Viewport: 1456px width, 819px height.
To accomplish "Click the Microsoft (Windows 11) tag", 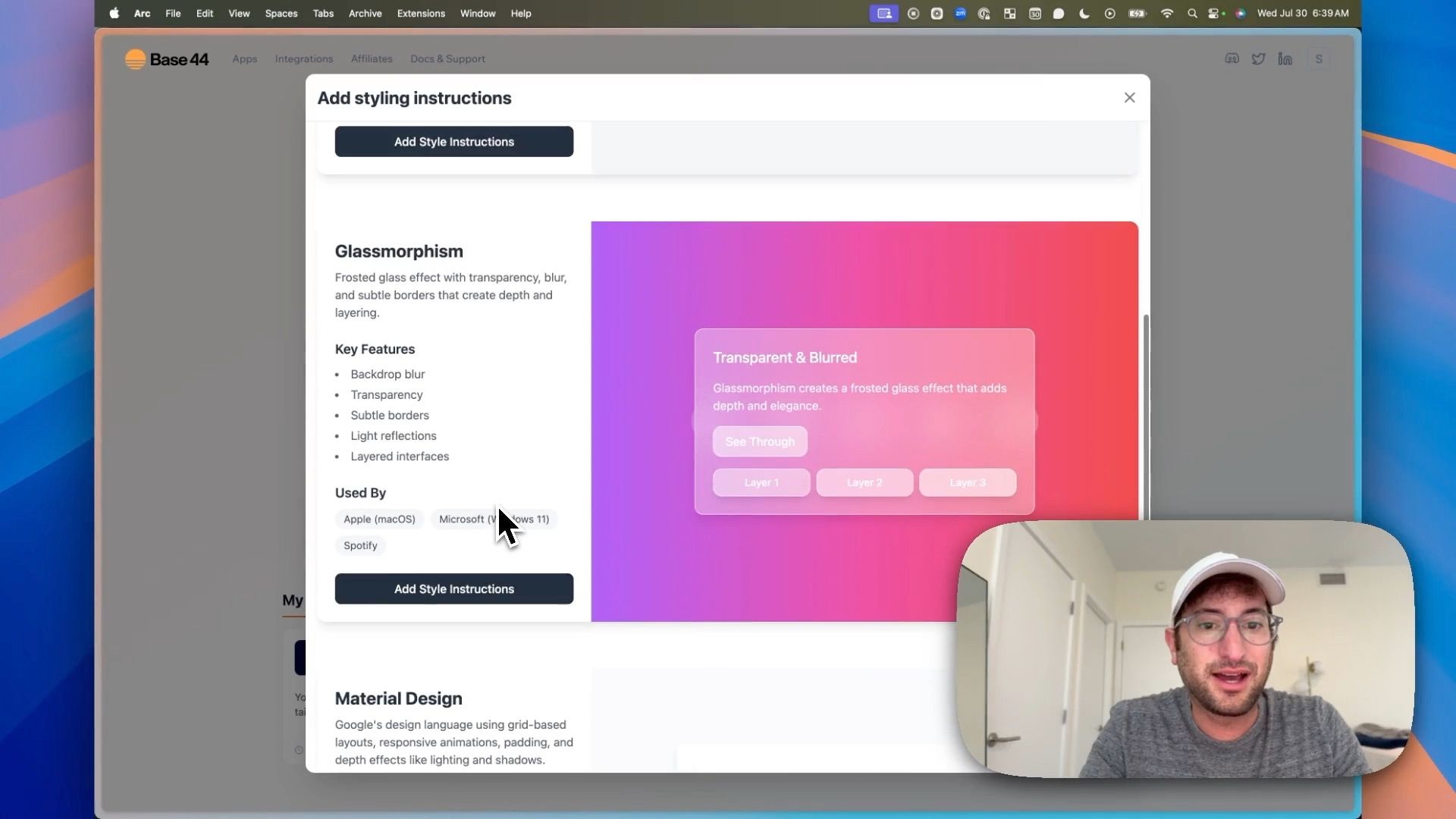I will (x=494, y=519).
